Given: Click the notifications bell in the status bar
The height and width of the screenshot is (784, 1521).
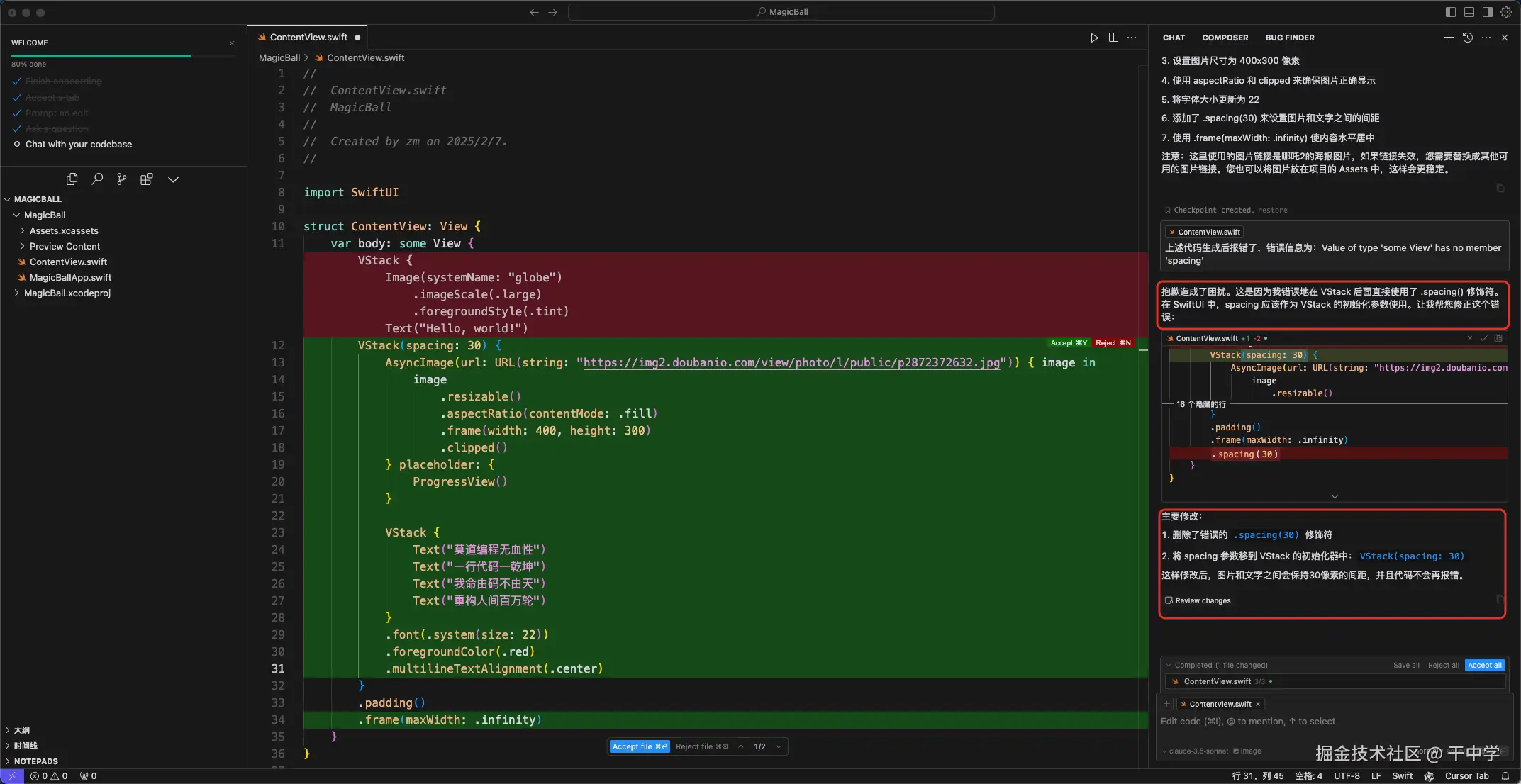Looking at the screenshot, I should pyautogui.click(x=1505, y=776).
